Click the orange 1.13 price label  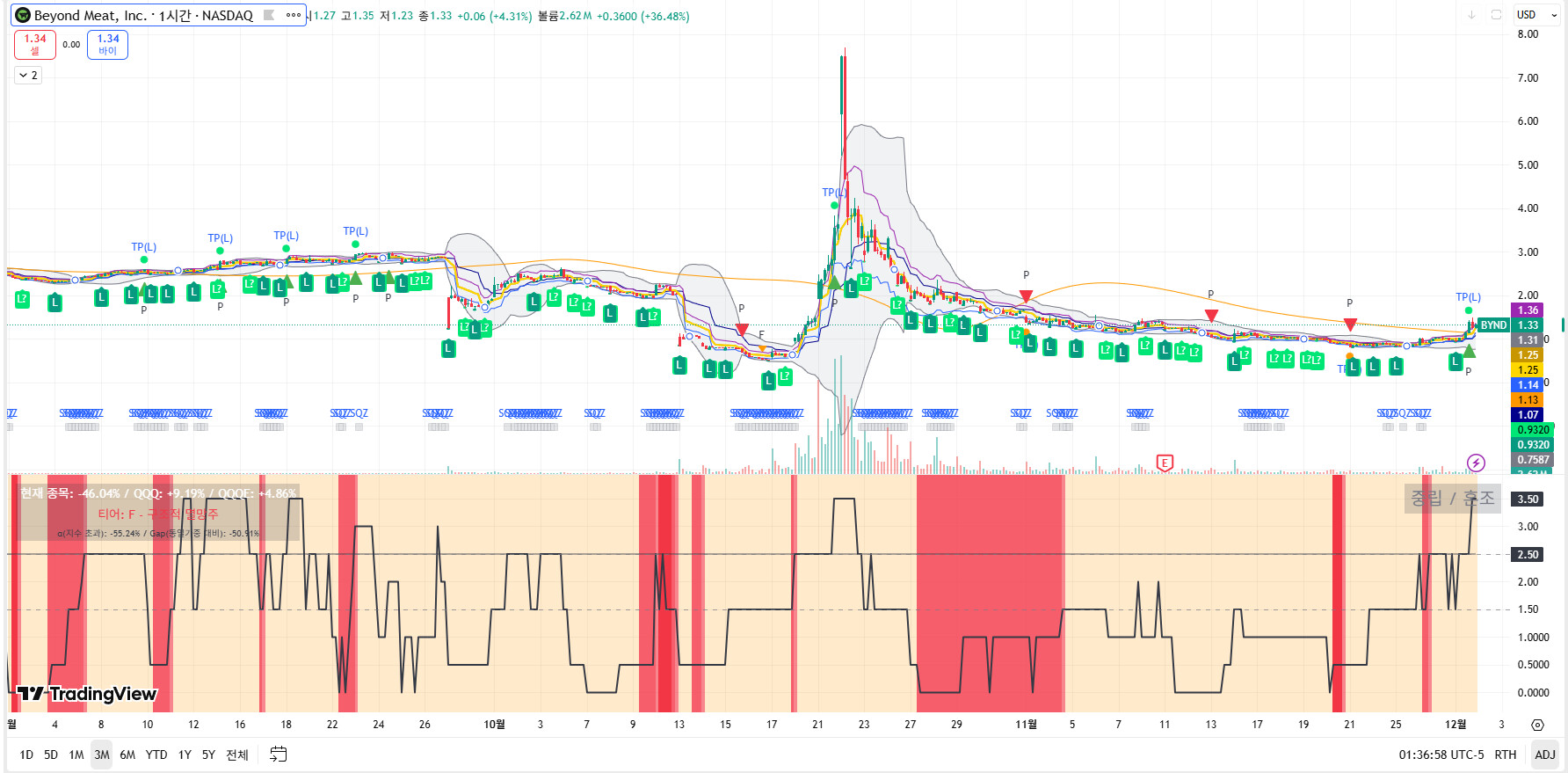coord(1528,400)
